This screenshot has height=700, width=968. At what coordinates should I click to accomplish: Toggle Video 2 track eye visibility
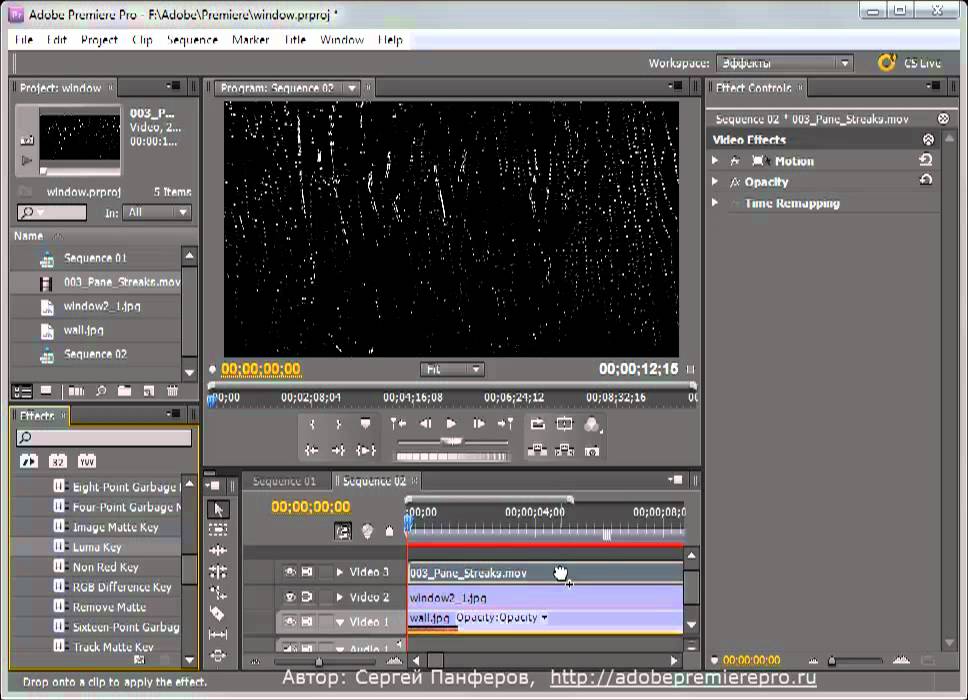[x=290, y=597]
